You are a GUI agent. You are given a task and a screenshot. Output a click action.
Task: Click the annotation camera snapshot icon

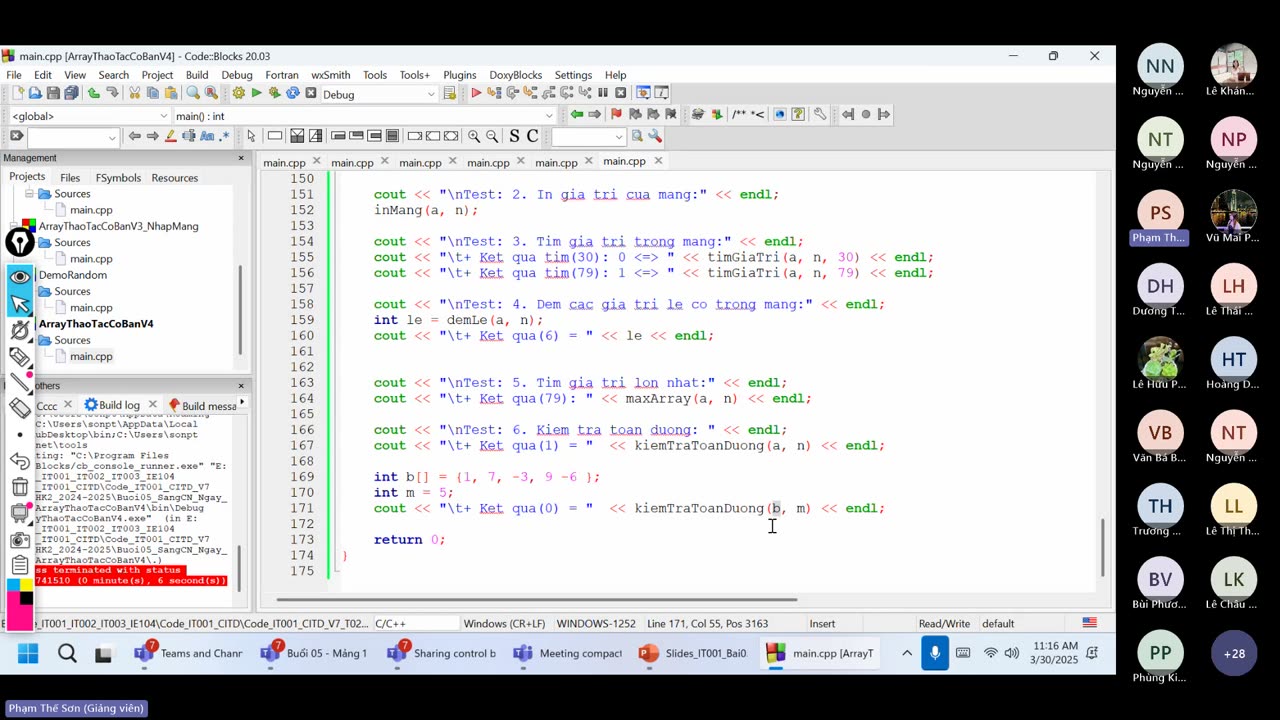20,540
